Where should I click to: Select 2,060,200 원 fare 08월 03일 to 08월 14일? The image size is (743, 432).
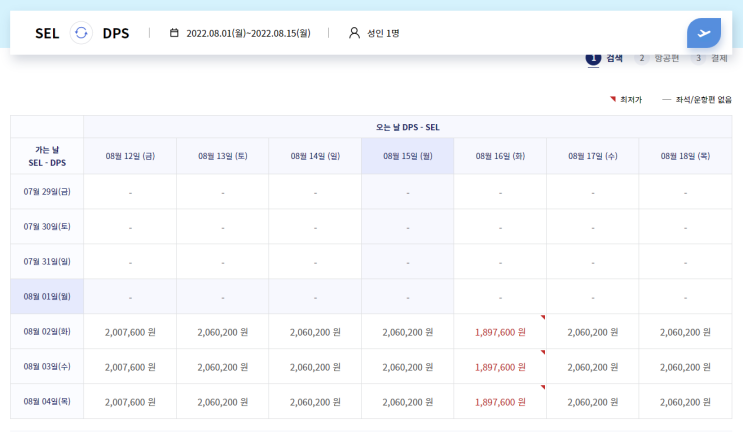click(315, 367)
